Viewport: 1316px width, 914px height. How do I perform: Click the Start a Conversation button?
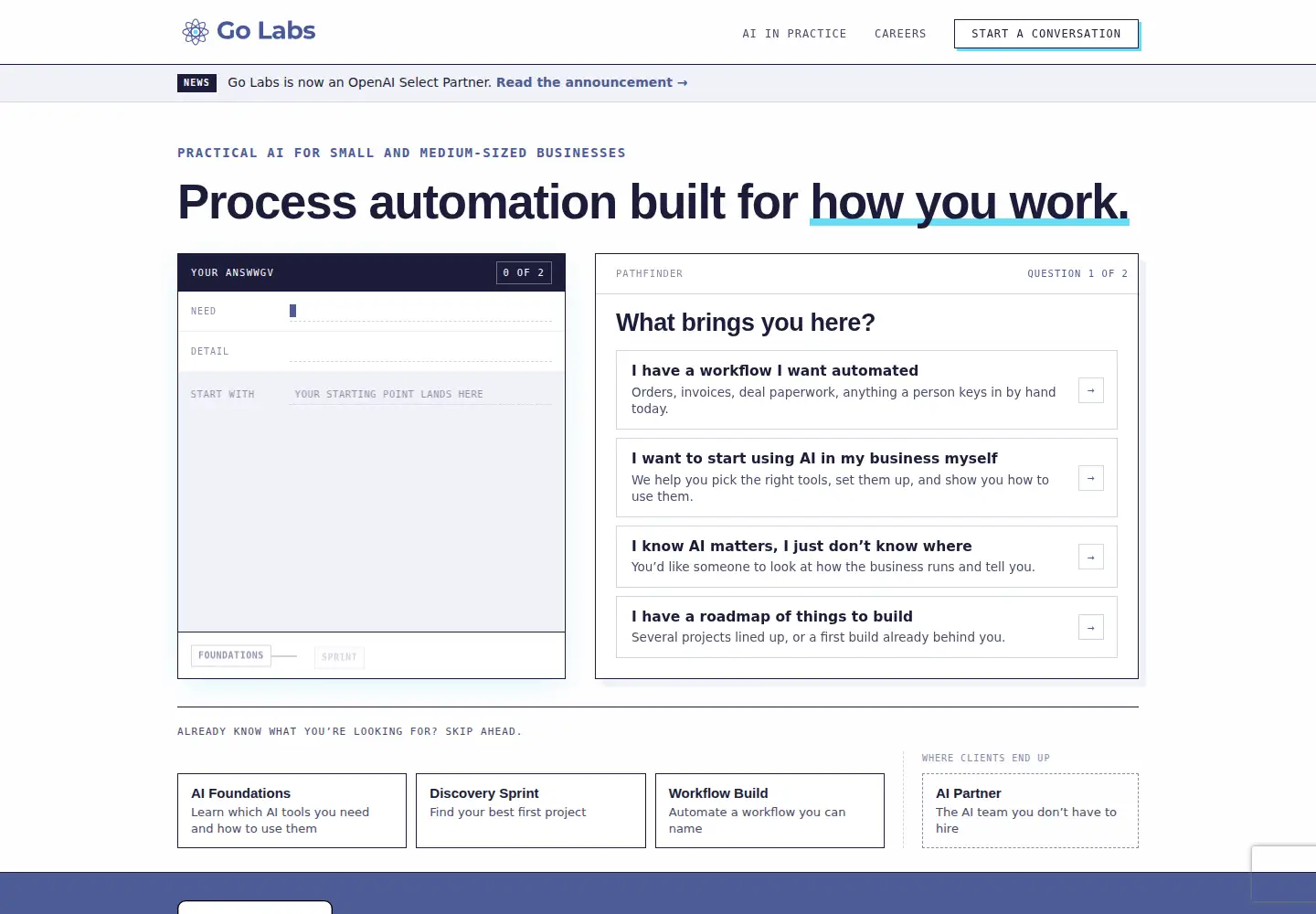click(x=1046, y=34)
